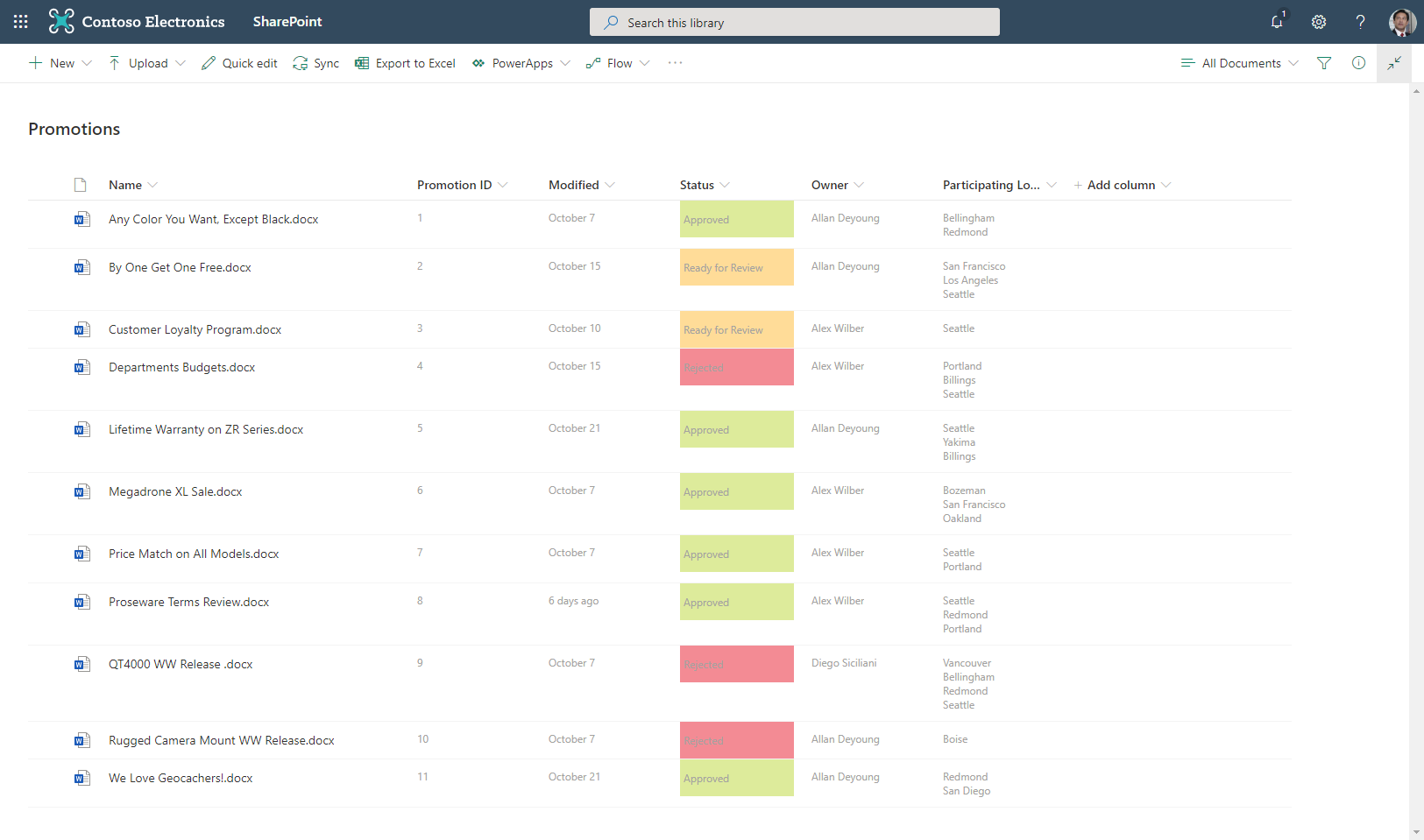Open Megadrone XL Sale.docx document
Viewport: 1424px width, 840px height.
point(175,491)
